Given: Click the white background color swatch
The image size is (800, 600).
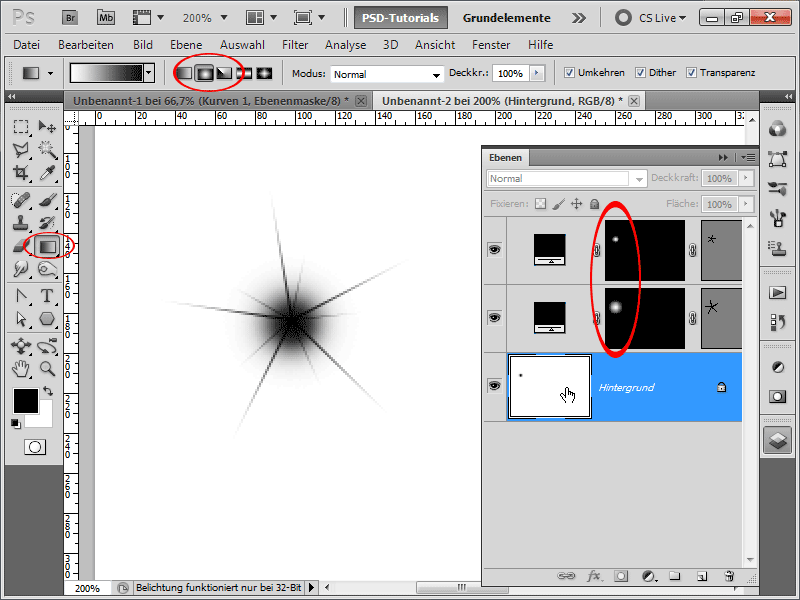Looking at the screenshot, I should coord(45,420).
